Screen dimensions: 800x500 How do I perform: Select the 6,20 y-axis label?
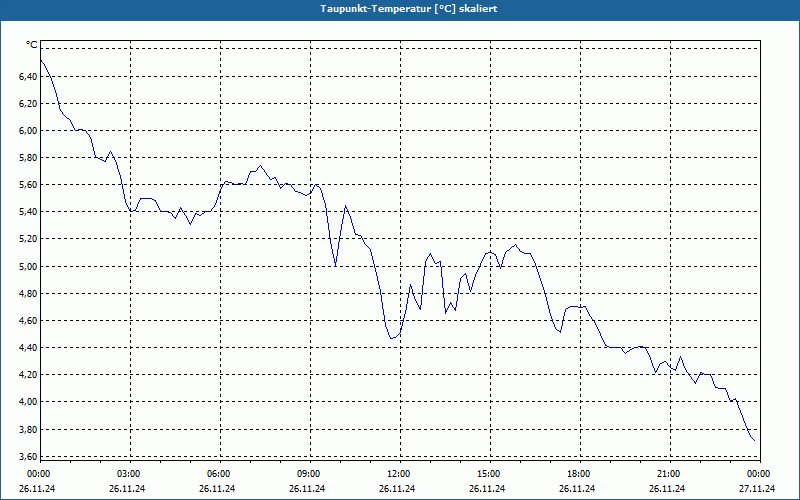(28, 104)
